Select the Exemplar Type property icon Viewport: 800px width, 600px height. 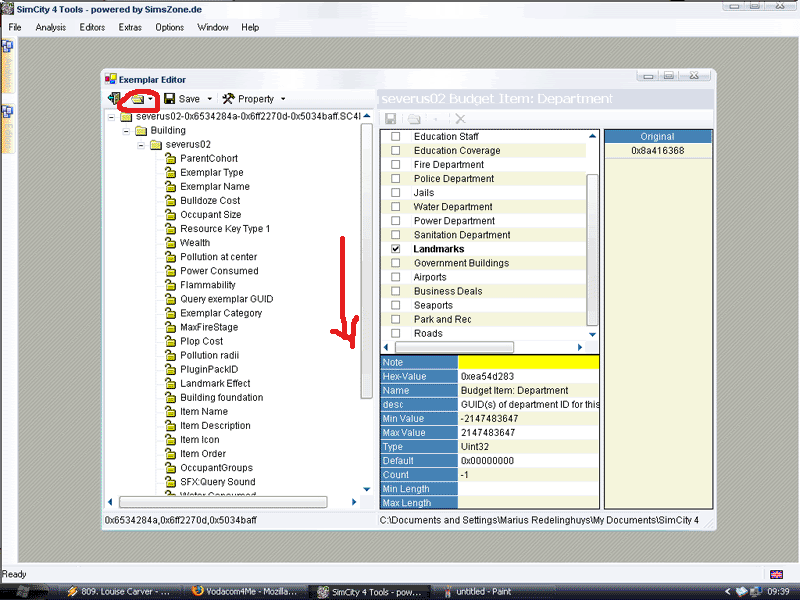tap(170, 172)
